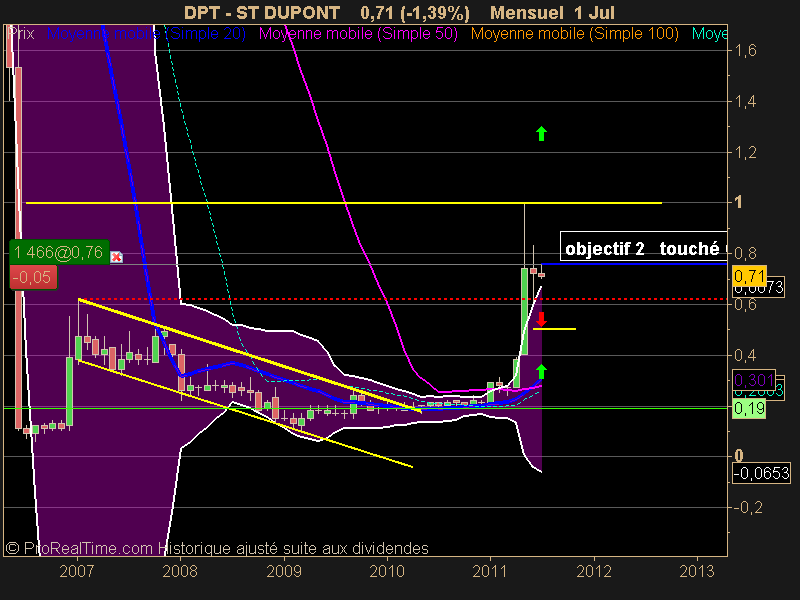Viewport: 800px width, 600px height.
Task: Click the "2012" time axis label
Action: point(594,571)
